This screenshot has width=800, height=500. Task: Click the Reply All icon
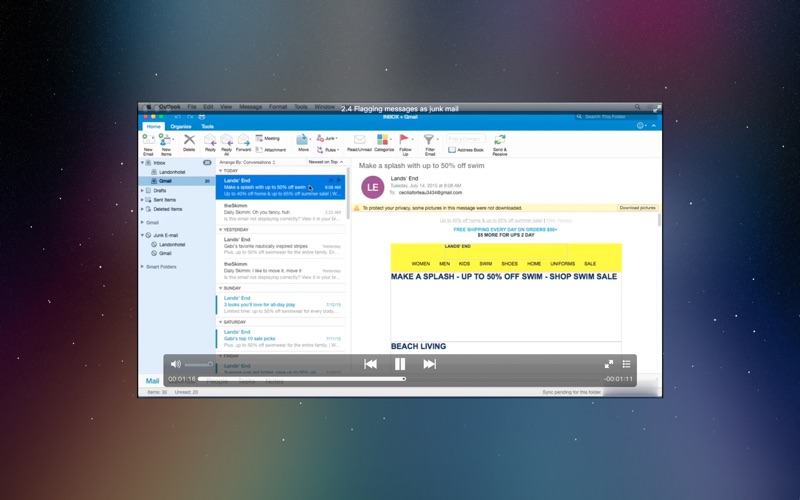tap(227, 140)
